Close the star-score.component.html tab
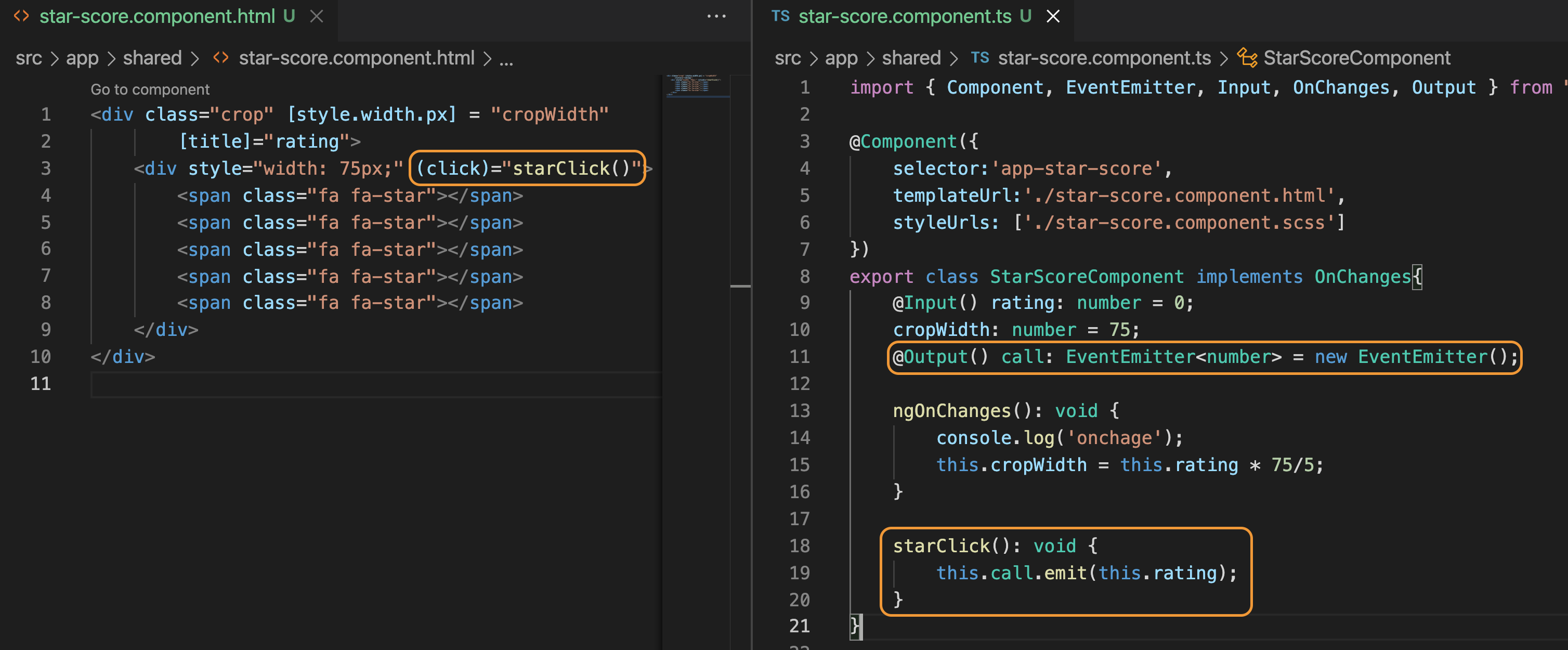Viewport: 1568px width, 650px height. pos(316,17)
